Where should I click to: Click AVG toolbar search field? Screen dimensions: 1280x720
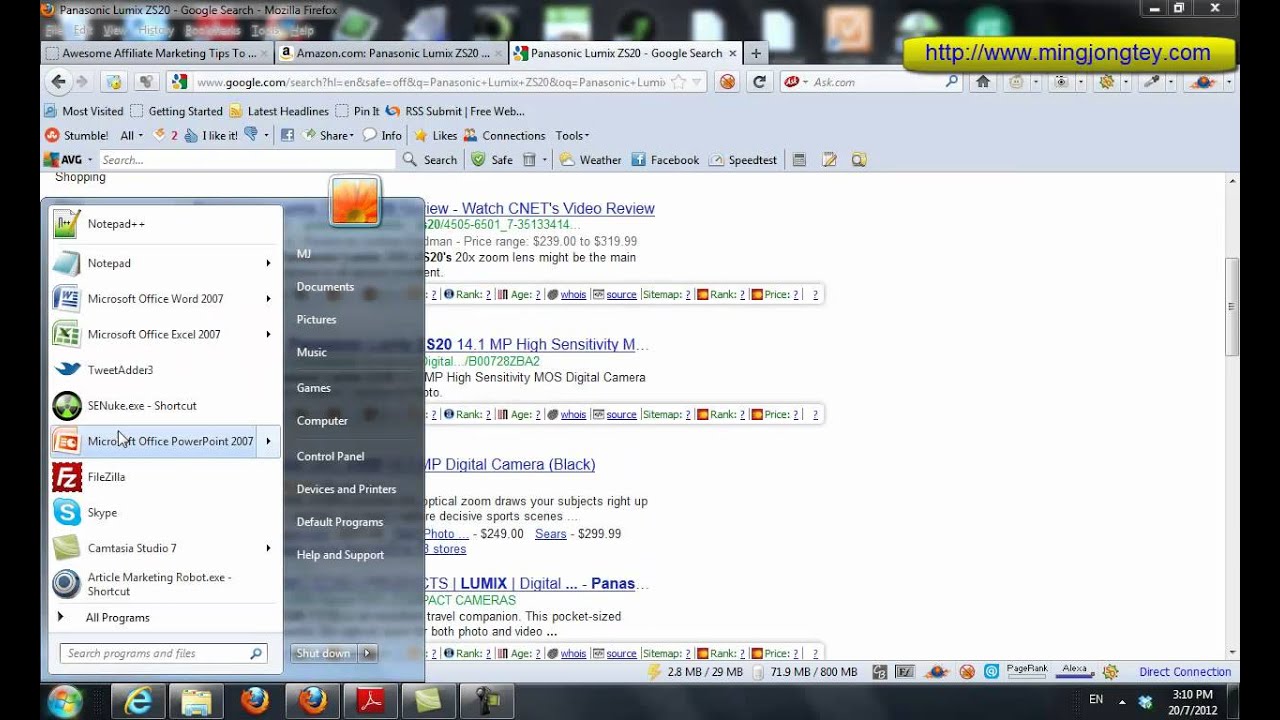pos(247,160)
